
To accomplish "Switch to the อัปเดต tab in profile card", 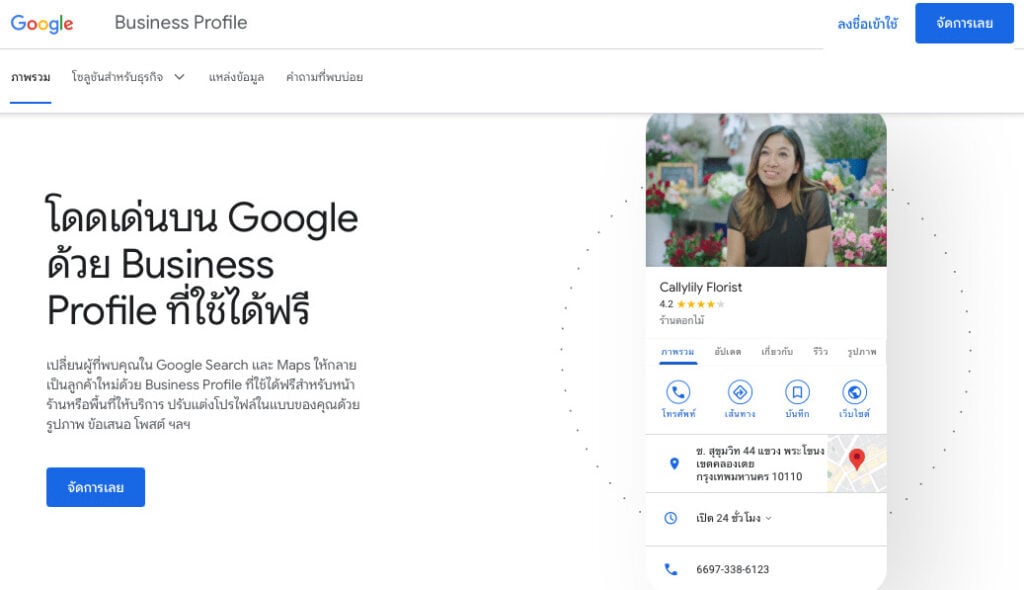I will click(x=728, y=352).
